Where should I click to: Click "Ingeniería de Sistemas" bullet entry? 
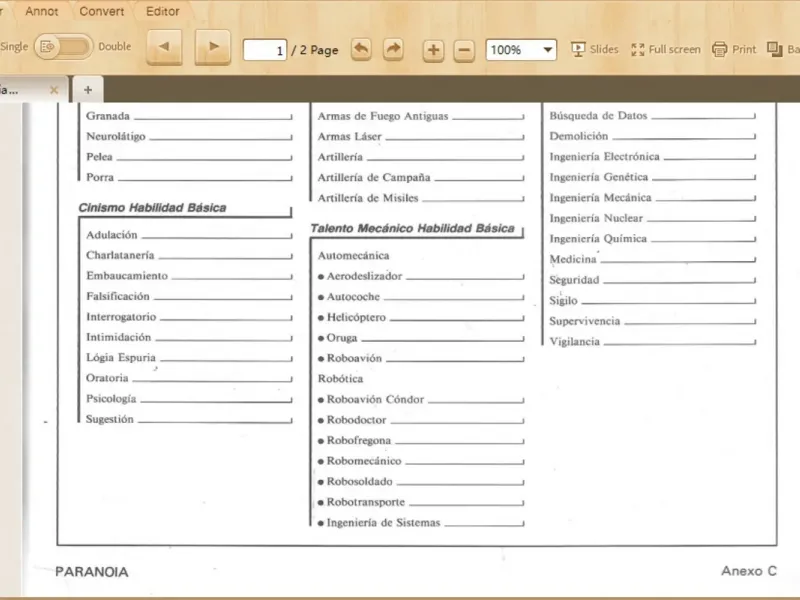pos(421,522)
